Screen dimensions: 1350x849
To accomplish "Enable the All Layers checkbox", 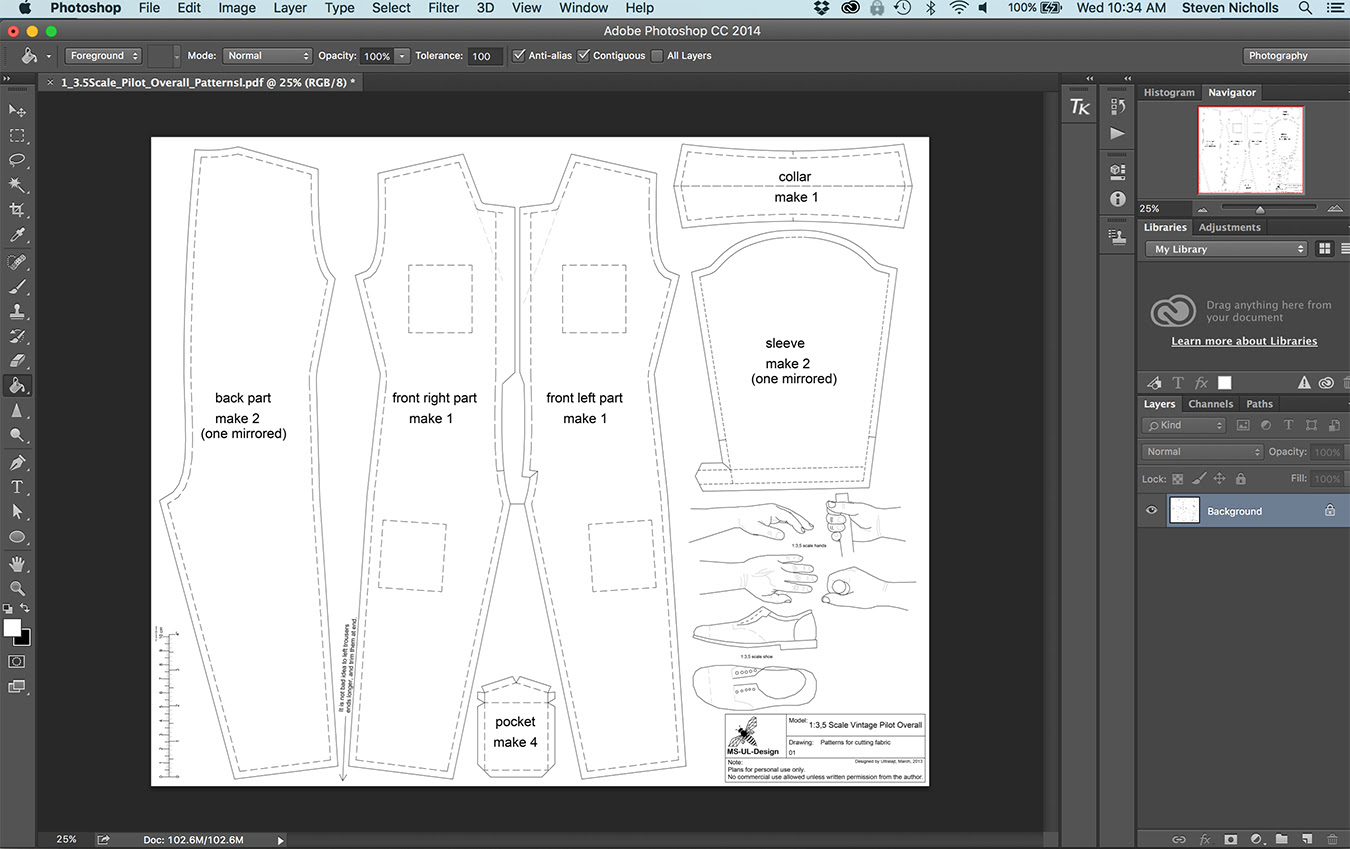I will click(x=657, y=56).
